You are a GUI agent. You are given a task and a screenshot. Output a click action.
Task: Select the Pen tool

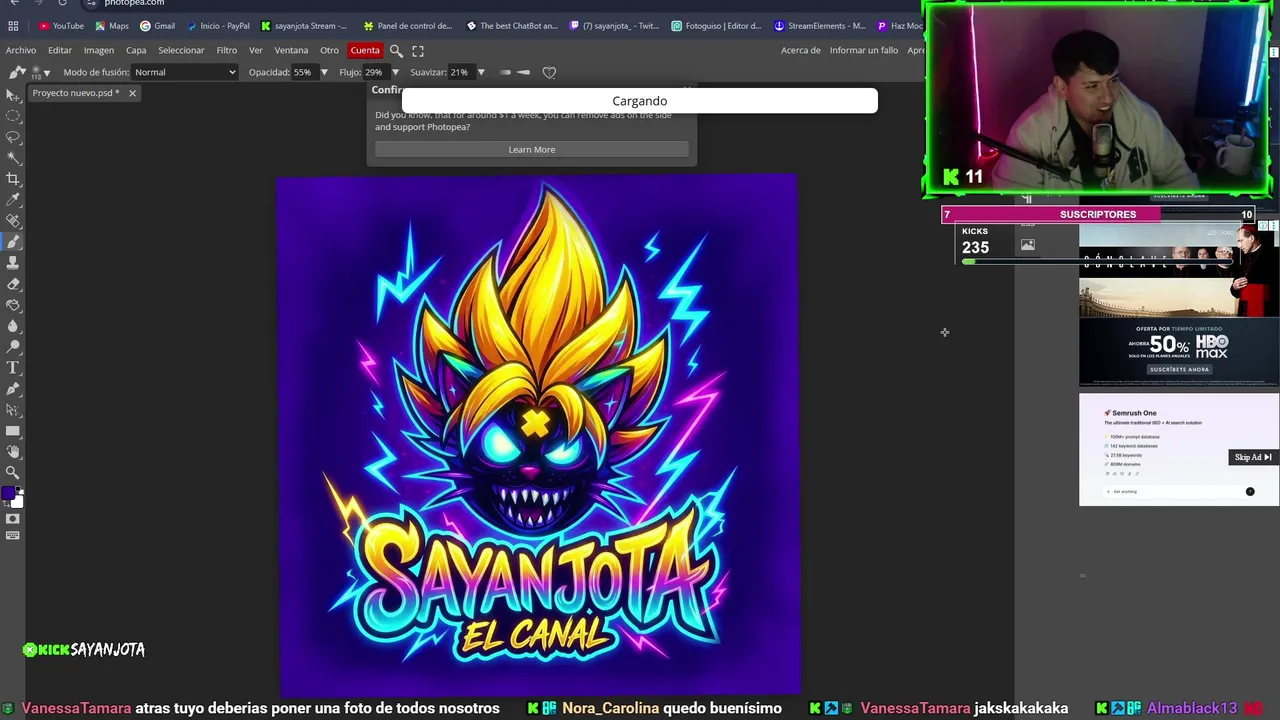(13, 388)
